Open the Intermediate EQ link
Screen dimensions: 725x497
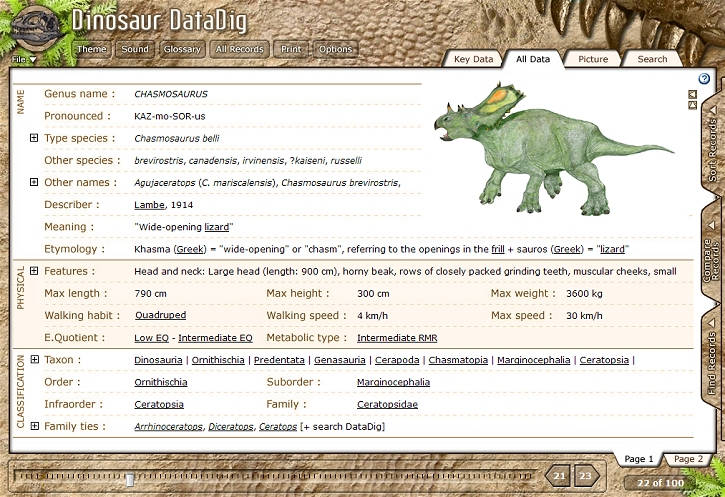pos(215,338)
